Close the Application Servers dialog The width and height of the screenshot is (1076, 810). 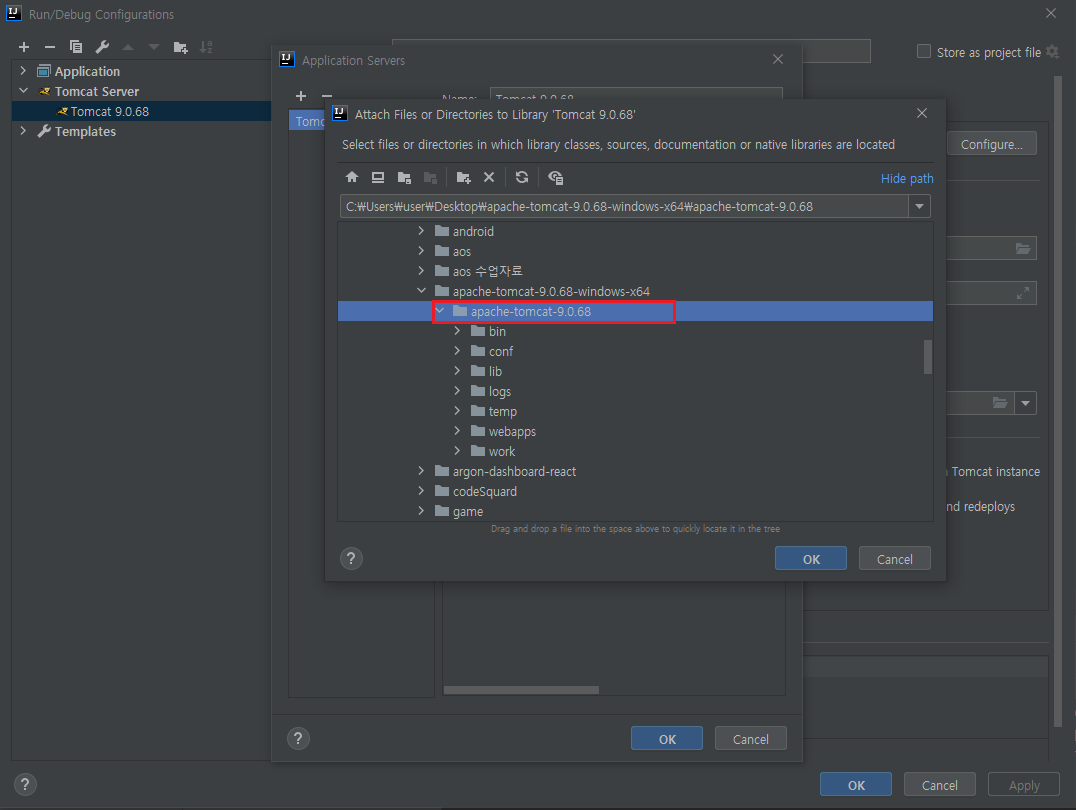(x=777, y=60)
